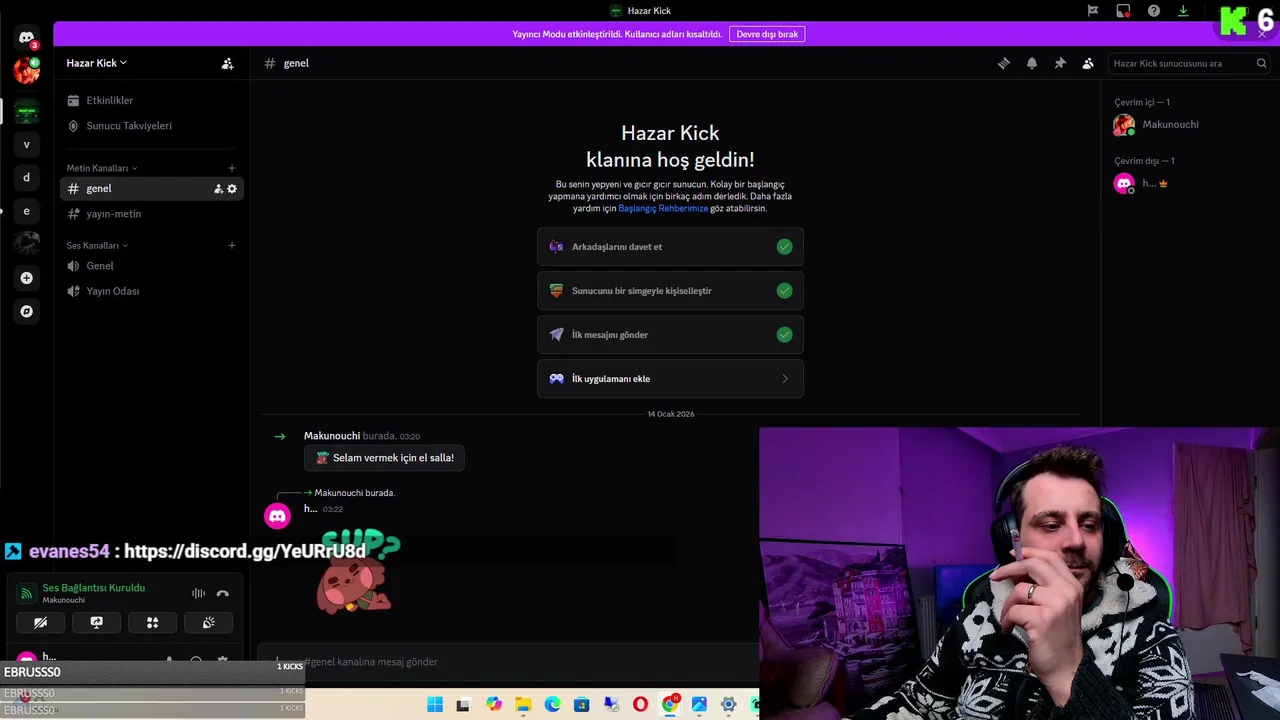The width and height of the screenshot is (1280, 720).
Task: Collapse the Metin Kanalları category
Action: (x=102, y=168)
